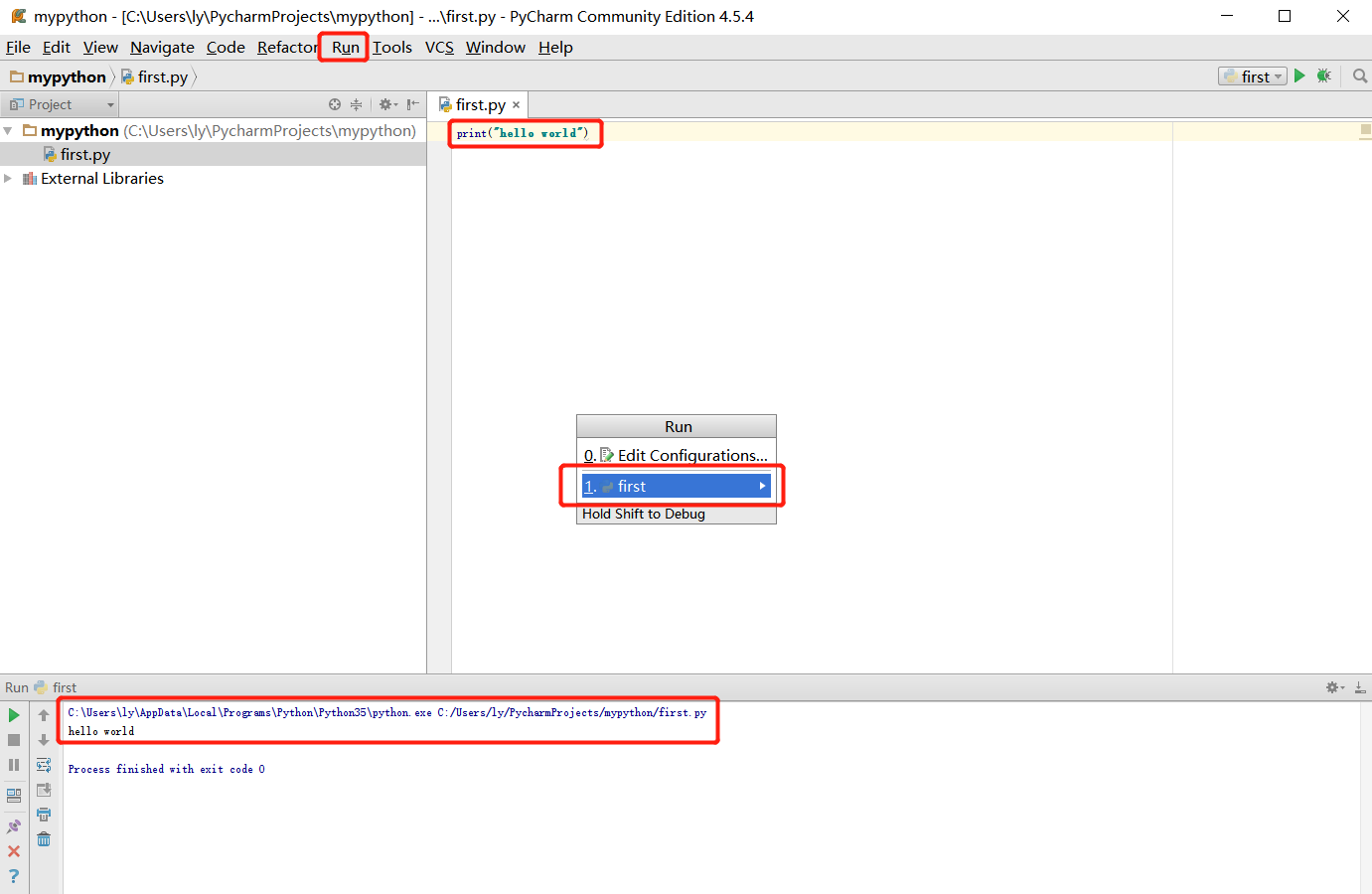Image resolution: width=1372 pixels, height=894 pixels.
Task: Open Run panel settings gear dropdown
Action: pos(1335,687)
